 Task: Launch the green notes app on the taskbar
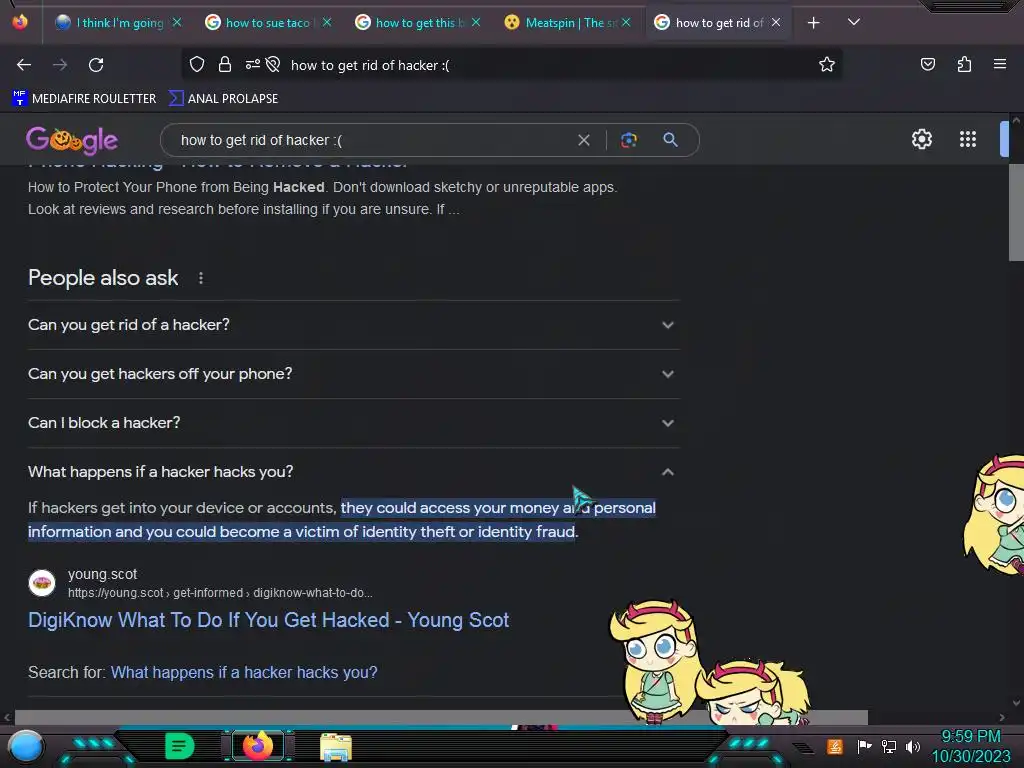[179, 746]
